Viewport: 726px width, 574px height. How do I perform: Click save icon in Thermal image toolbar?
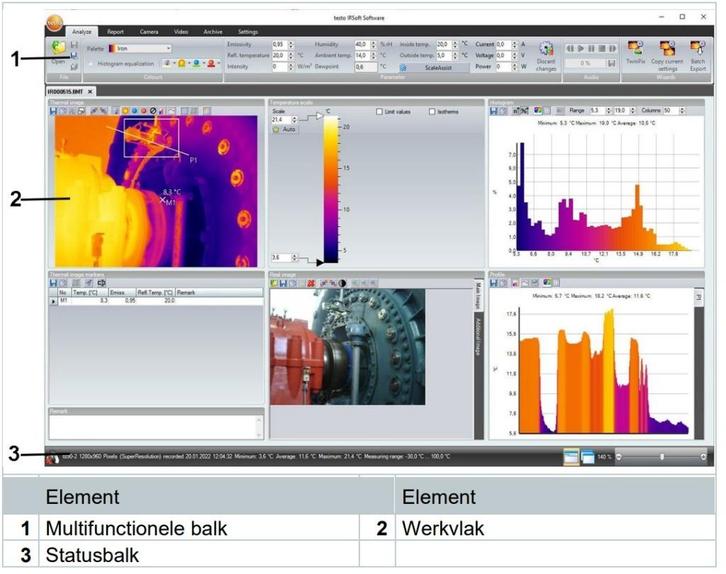tap(53, 111)
